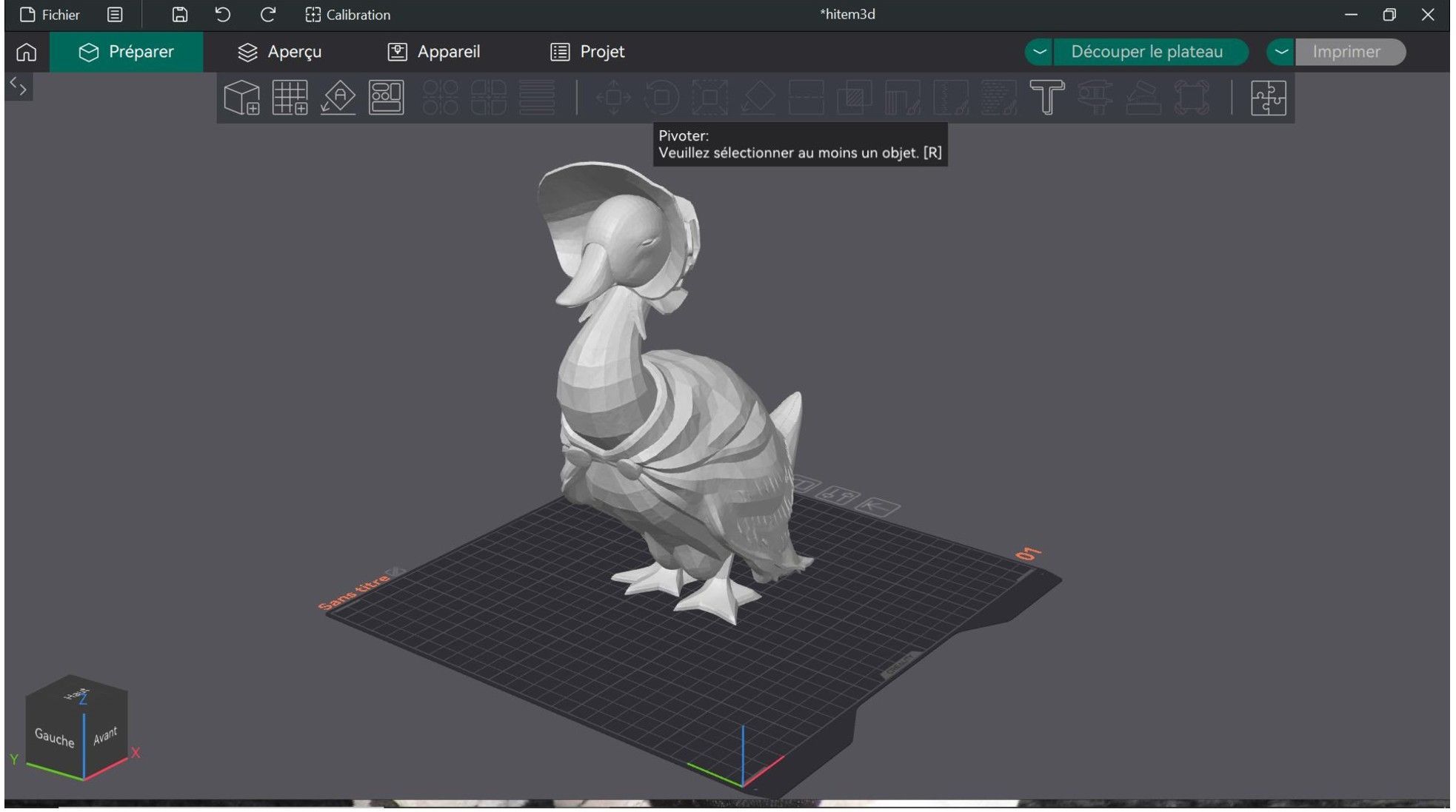Image resolution: width=1456 pixels, height=812 pixels.
Task: Select the Text shape T tool
Action: pos(1046,98)
